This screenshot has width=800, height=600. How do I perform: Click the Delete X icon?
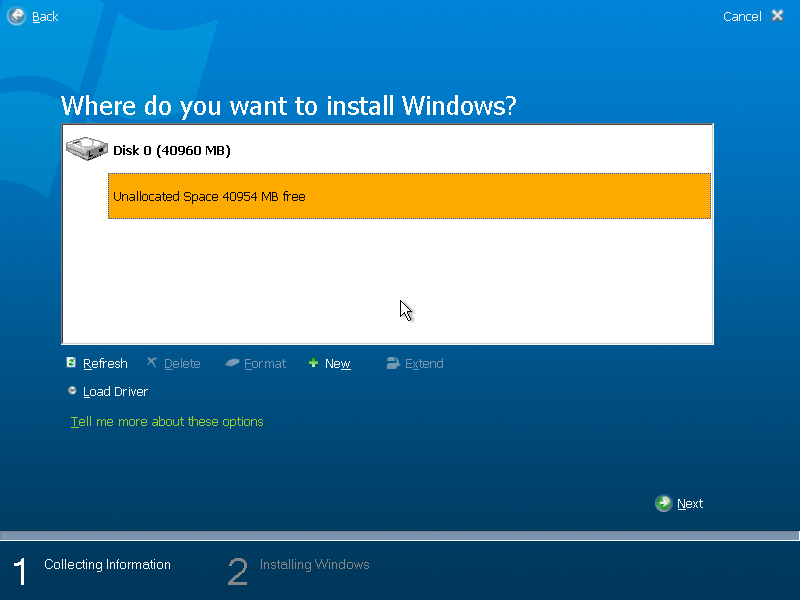[152, 362]
